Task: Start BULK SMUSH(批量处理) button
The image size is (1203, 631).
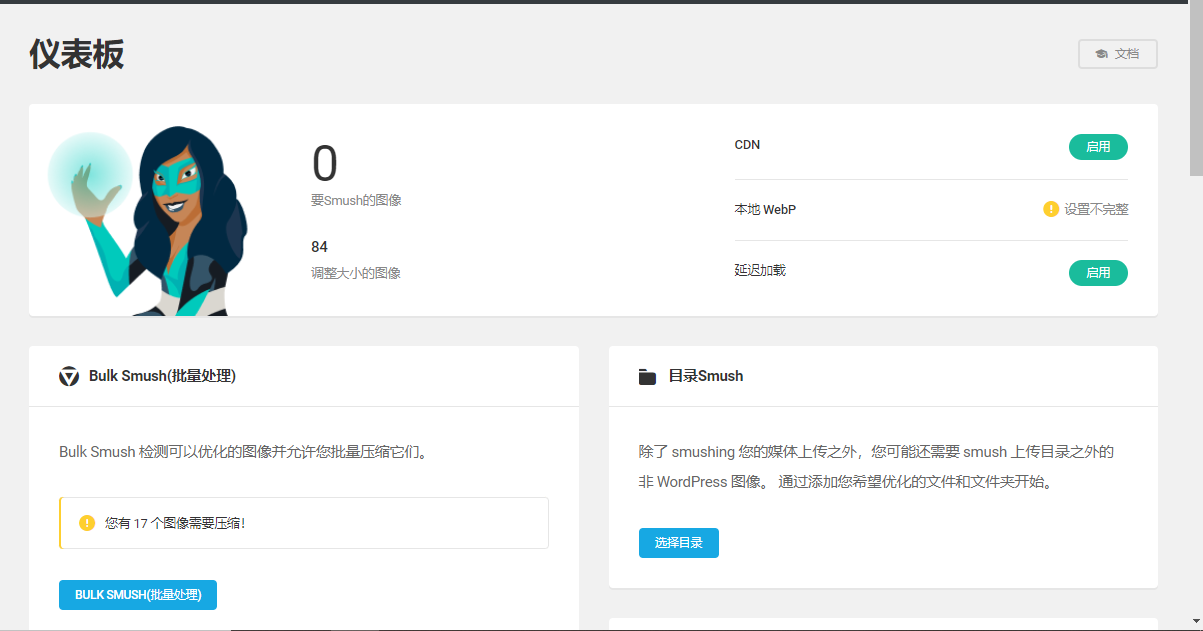Action: (x=138, y=594)
